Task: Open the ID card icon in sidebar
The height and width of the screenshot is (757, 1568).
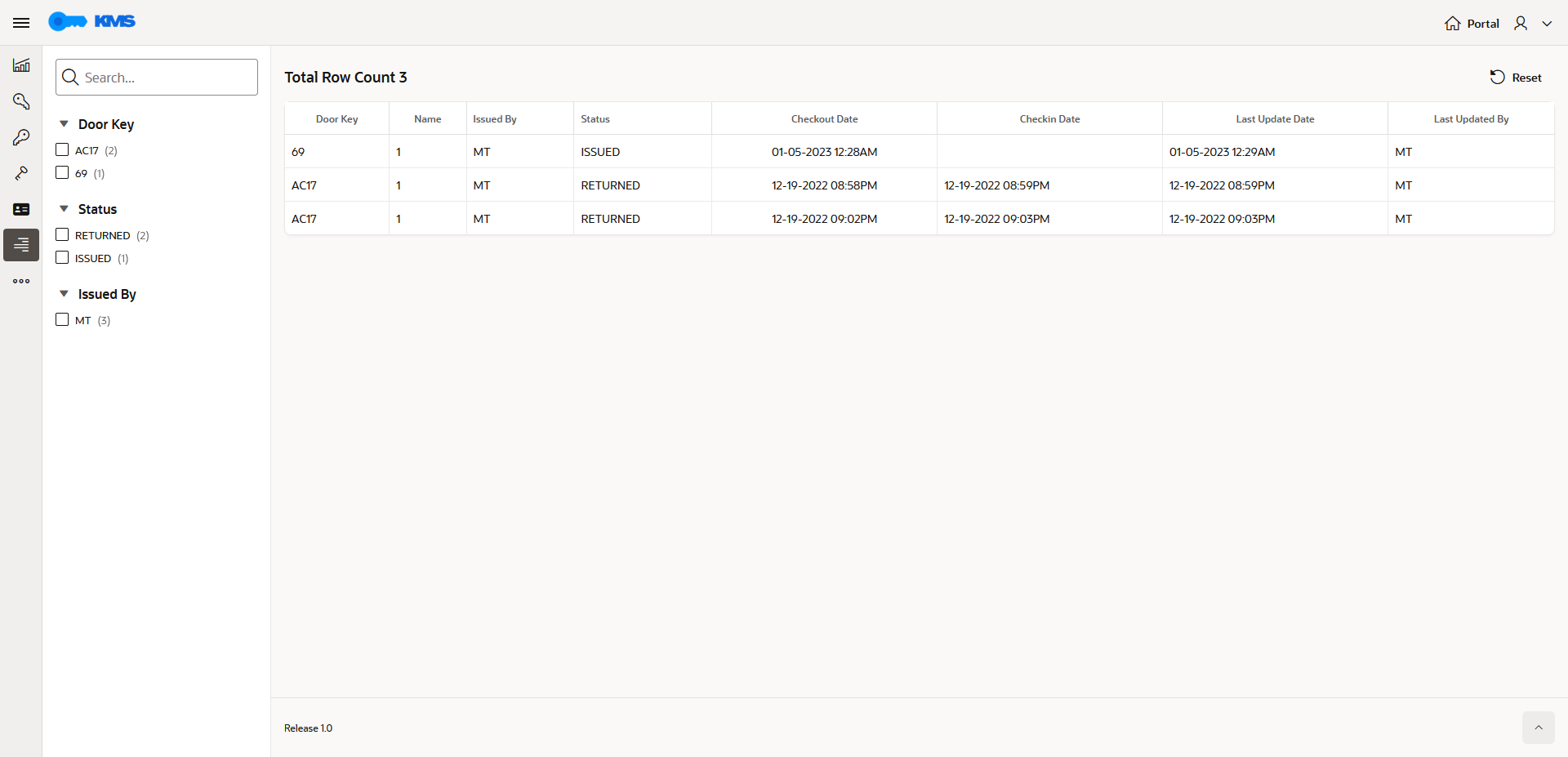Action: pos(21,209)
